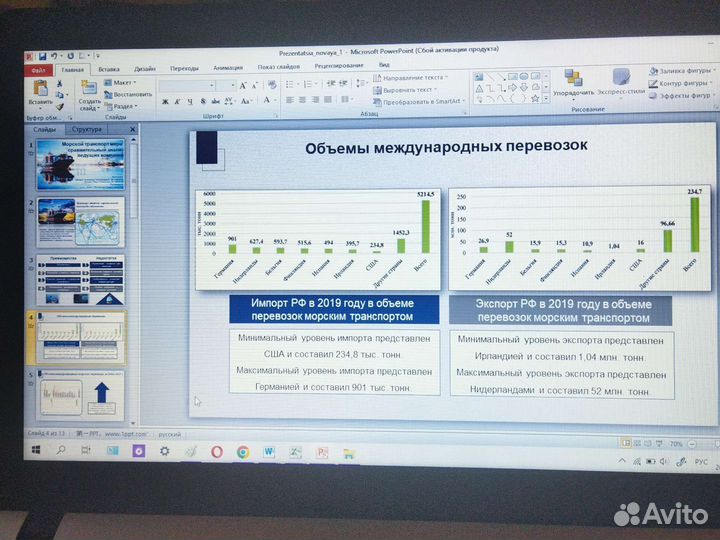Open the Shape Fill (Заливка фигуры) dropdown
720x540 pixels.
tap(682, 71)
